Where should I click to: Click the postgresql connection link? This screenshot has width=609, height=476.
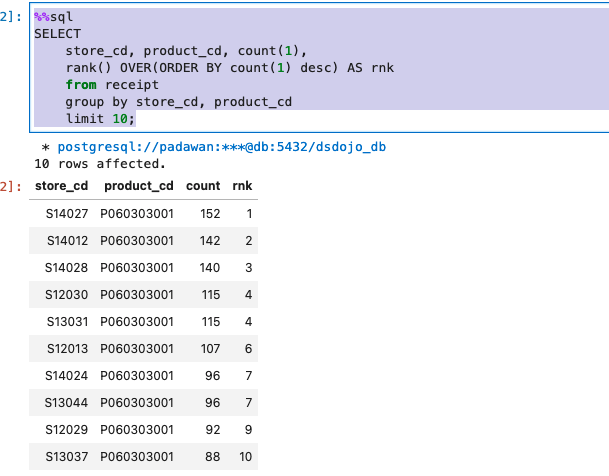tap(222, 147)
